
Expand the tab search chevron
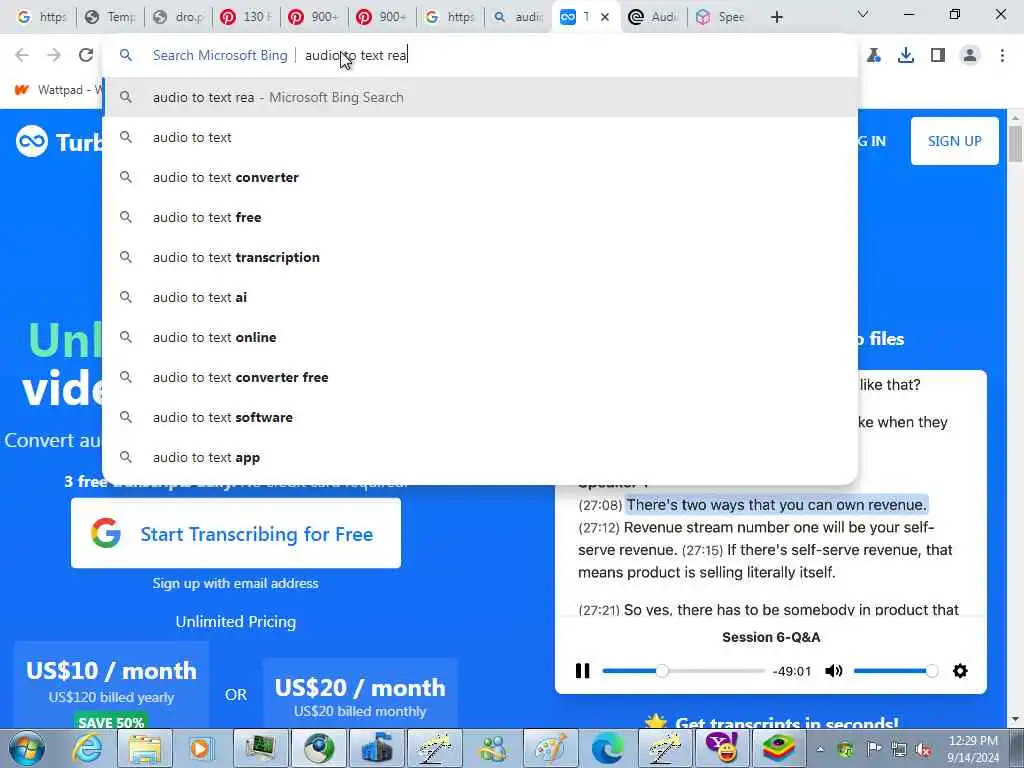tap(863, 14)
